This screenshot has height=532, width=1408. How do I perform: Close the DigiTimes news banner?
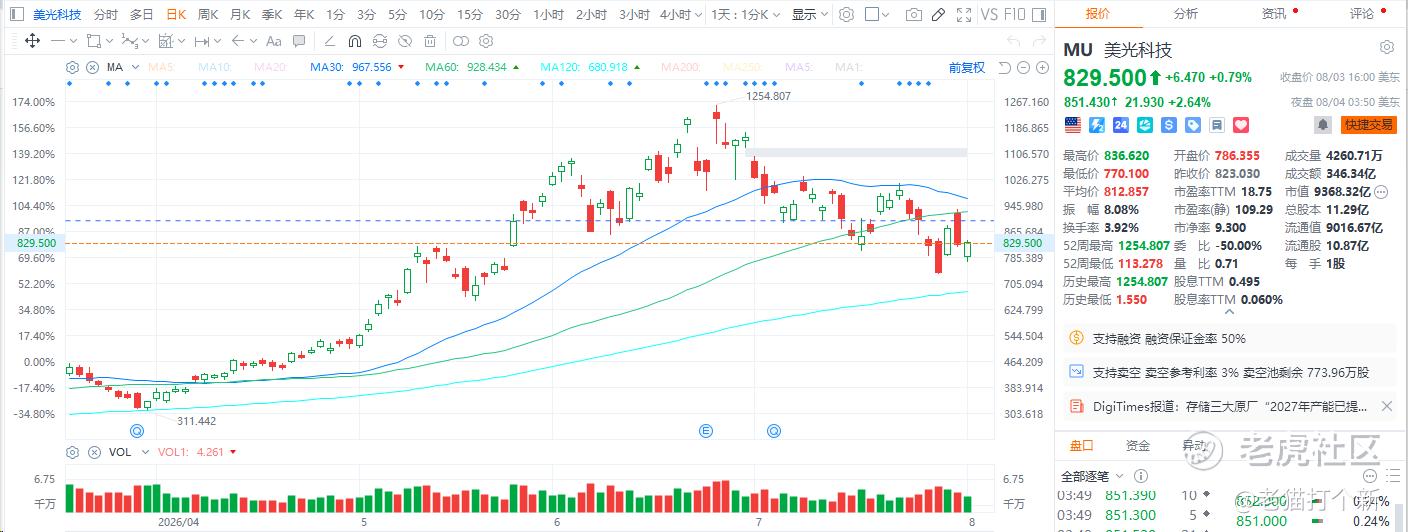1386,406
